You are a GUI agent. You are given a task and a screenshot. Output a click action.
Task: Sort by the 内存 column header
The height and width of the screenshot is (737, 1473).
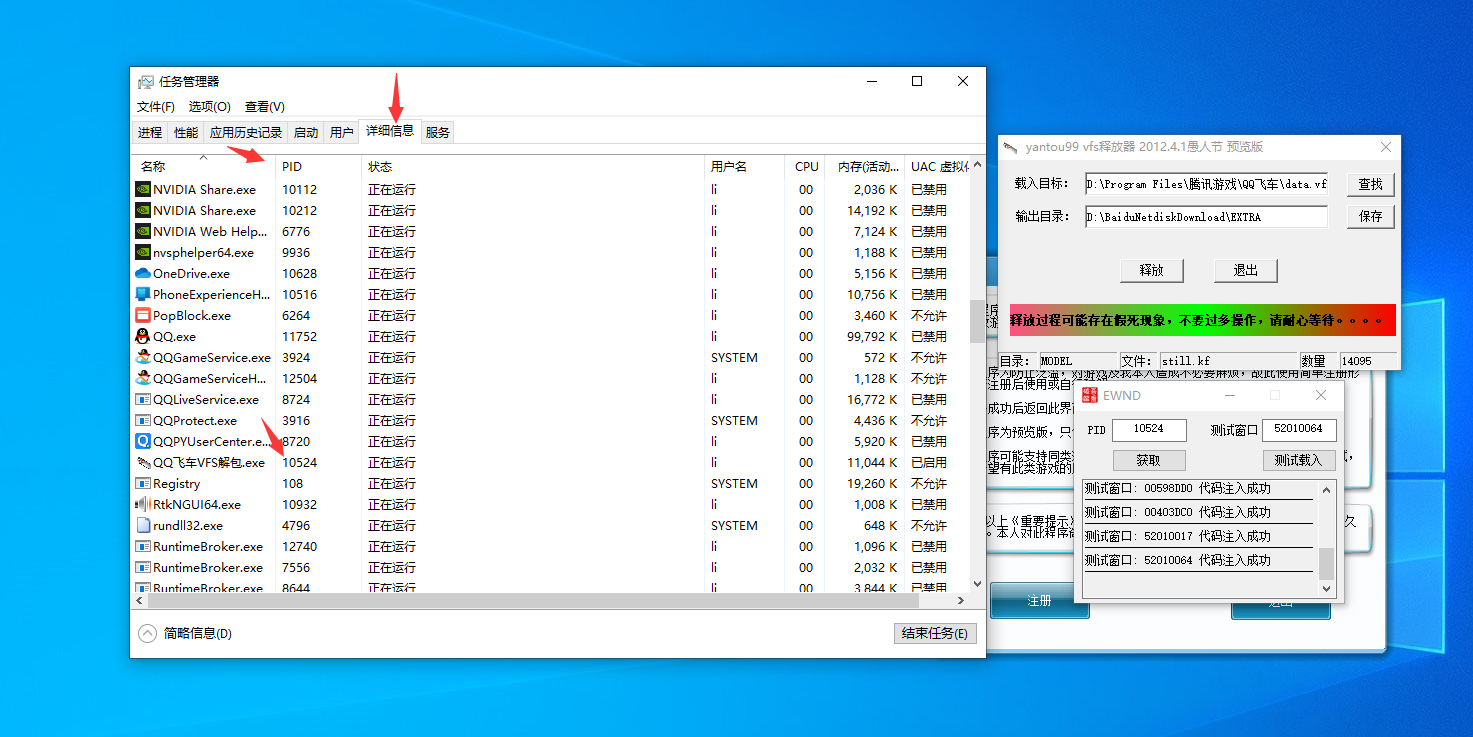pos(866,166)
